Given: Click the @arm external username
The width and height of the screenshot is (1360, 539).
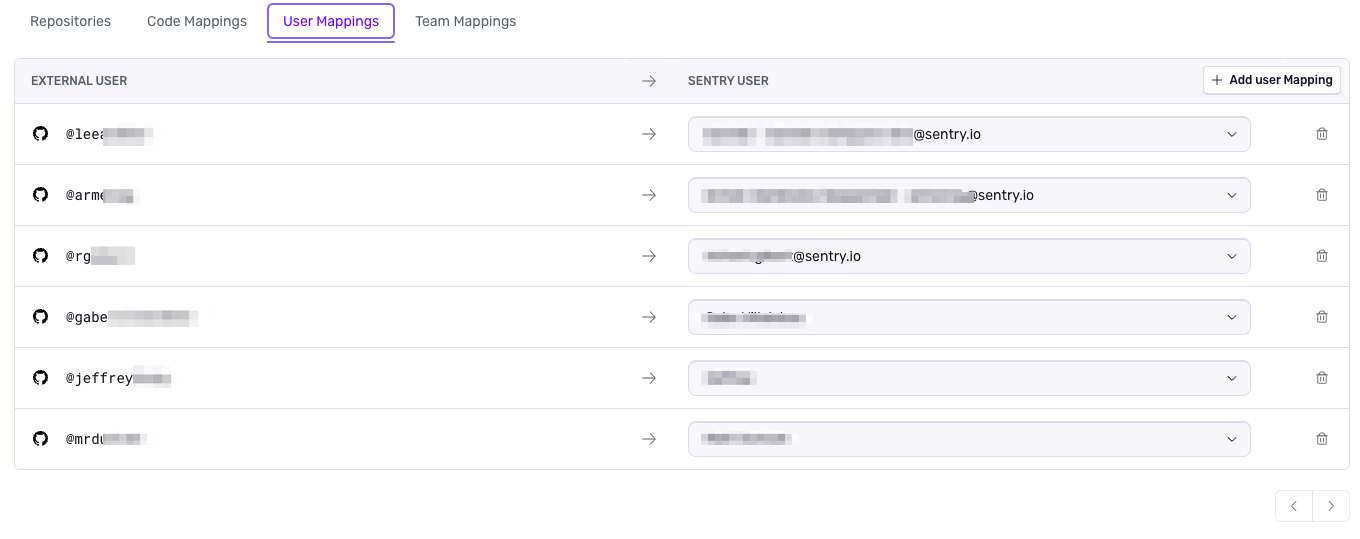Looking at the screenshot, I should tap(102, 195).
